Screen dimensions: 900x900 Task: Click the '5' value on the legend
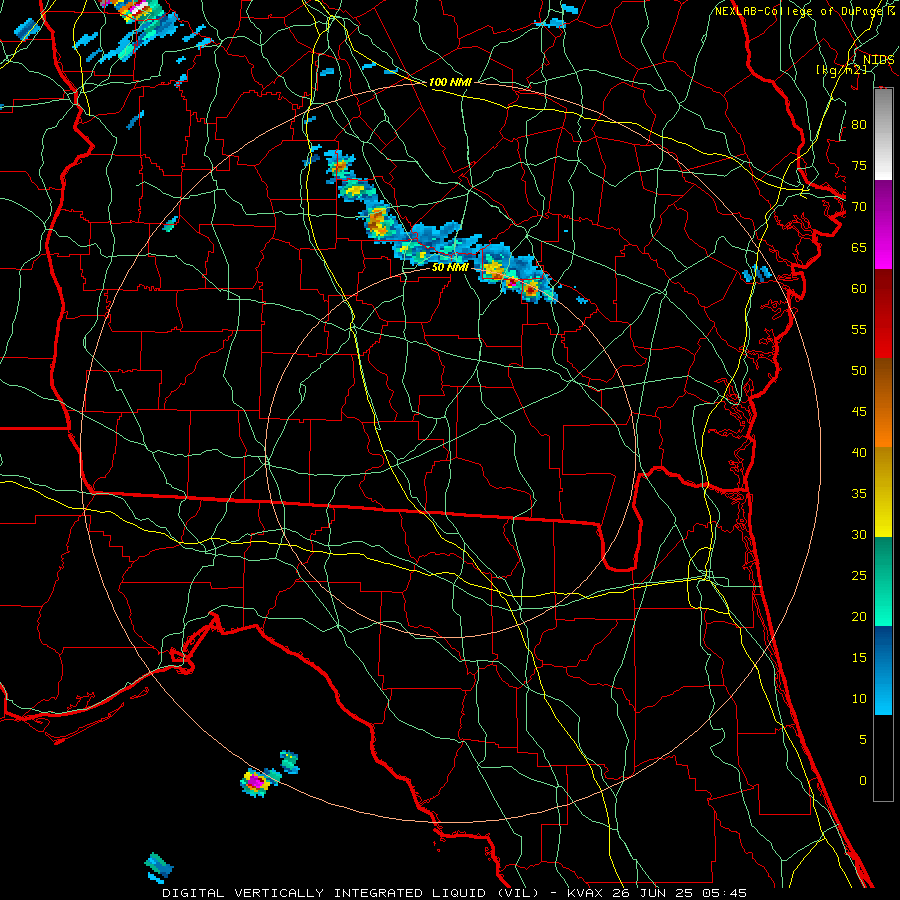coord(863,740)
